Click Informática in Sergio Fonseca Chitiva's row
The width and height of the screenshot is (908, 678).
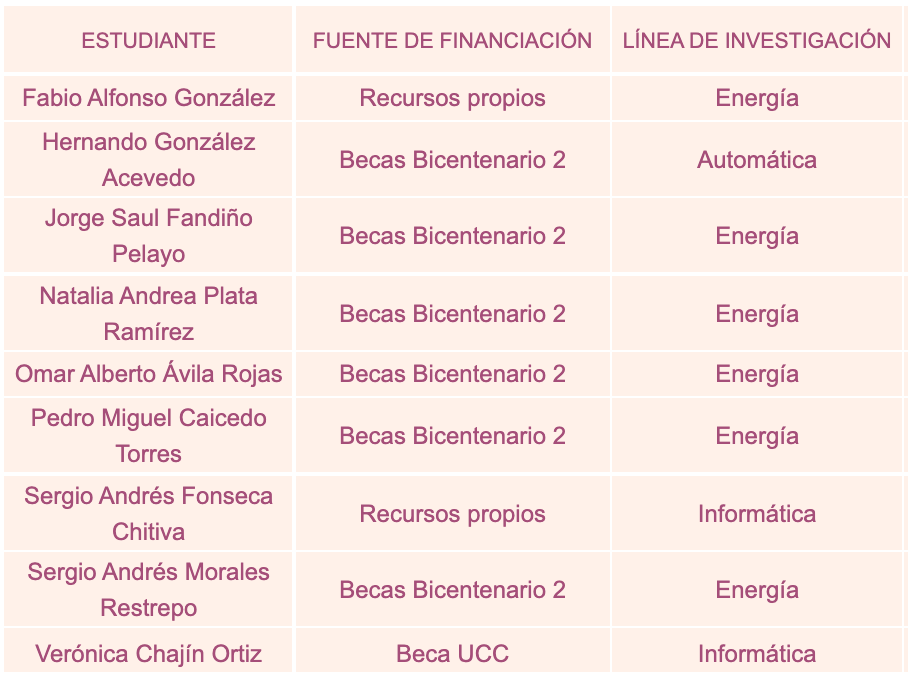[x=757, y=514]
